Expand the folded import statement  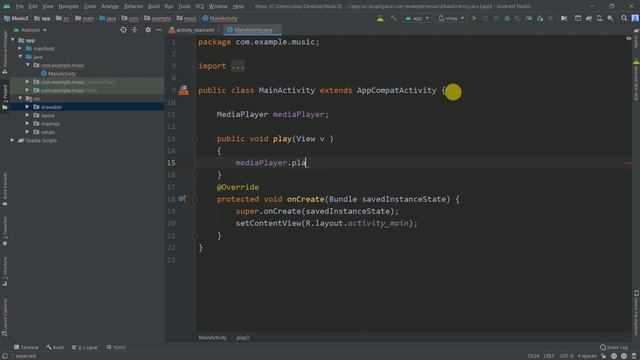point(238,66)
